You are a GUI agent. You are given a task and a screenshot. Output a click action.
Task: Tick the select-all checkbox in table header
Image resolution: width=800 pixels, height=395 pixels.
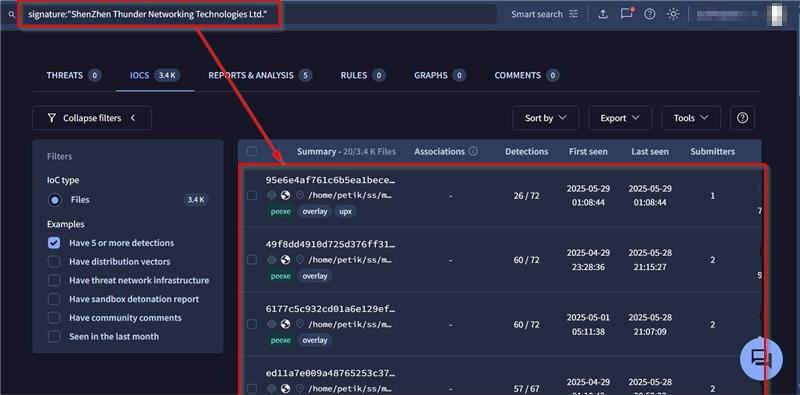point(252,151)
